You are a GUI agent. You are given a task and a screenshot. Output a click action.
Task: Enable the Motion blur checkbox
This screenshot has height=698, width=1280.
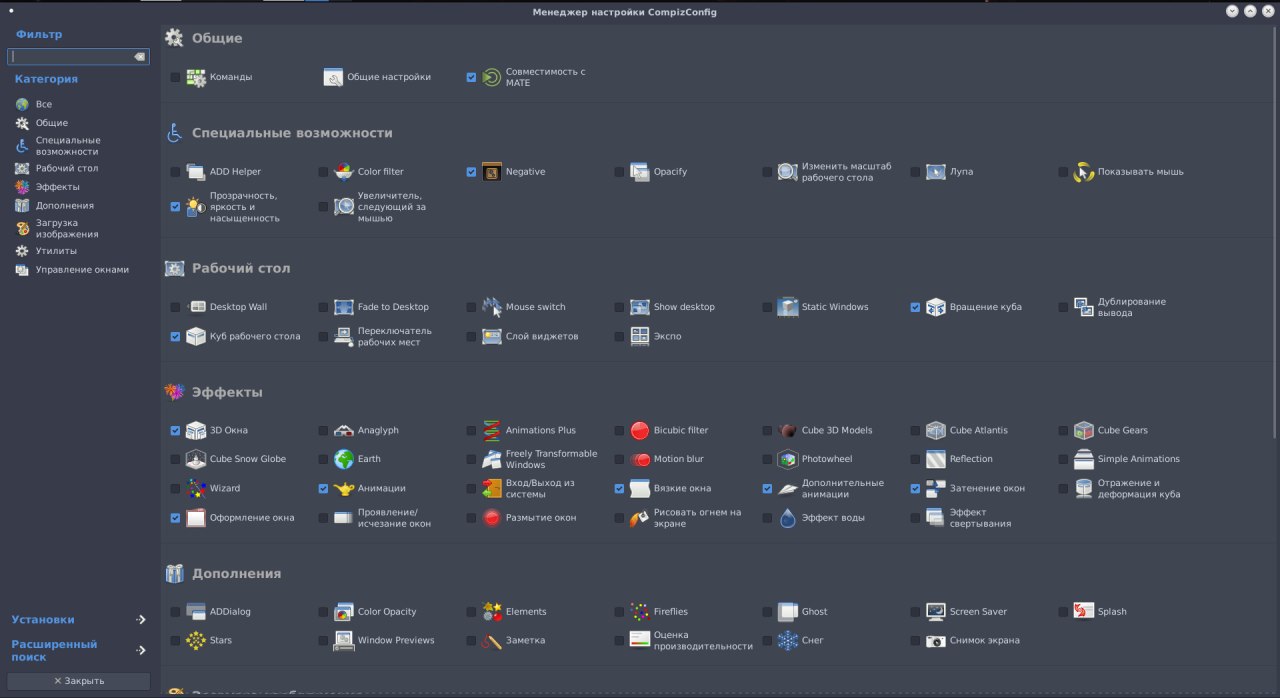click(x=619, y=460)
